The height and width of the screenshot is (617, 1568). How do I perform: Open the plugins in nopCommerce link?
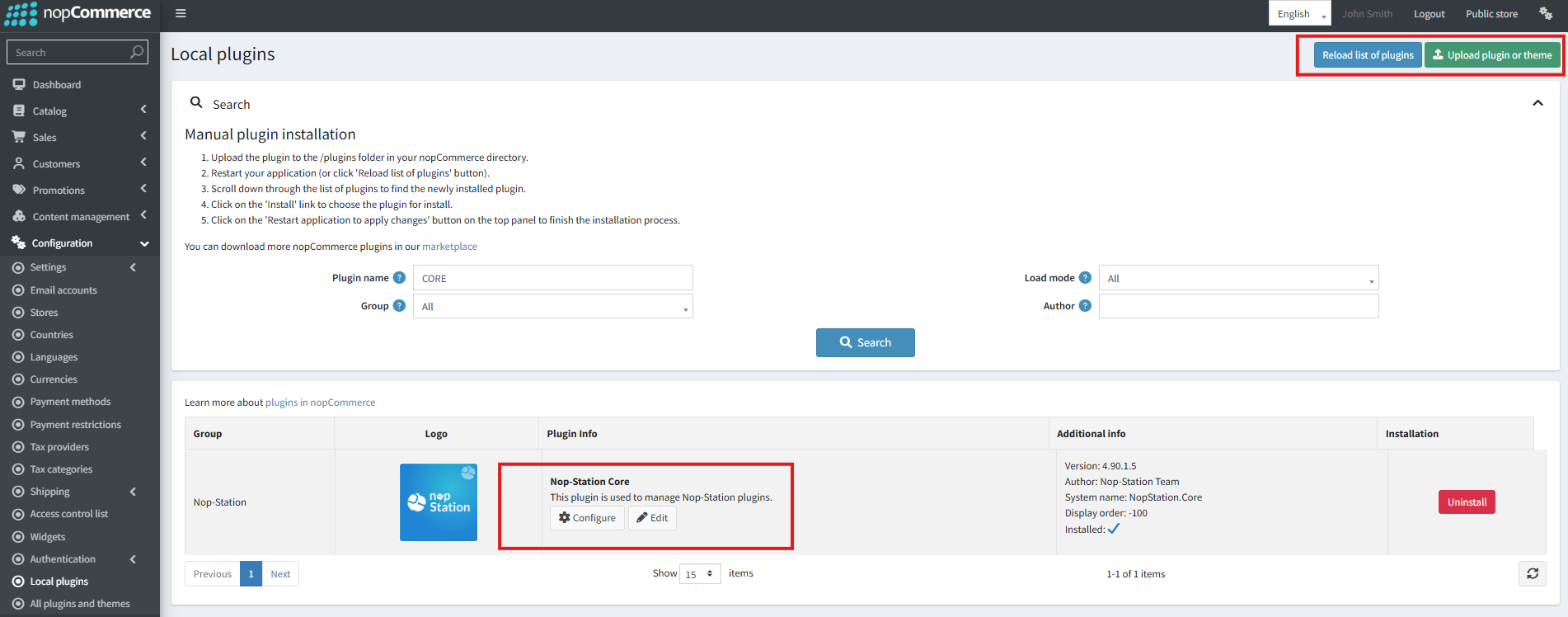click(320, 403)
